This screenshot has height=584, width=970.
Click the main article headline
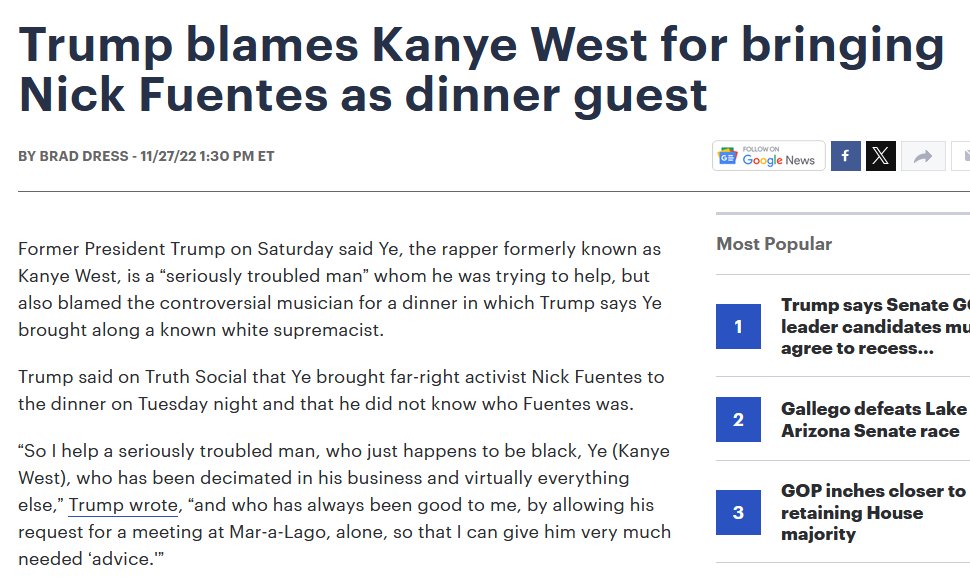481,69
